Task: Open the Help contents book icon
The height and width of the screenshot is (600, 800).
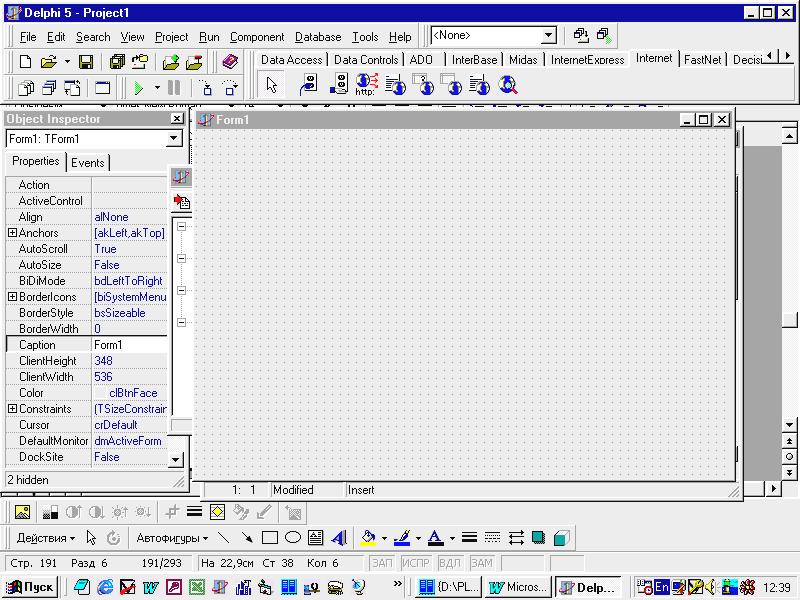Action: click(231, 62)
